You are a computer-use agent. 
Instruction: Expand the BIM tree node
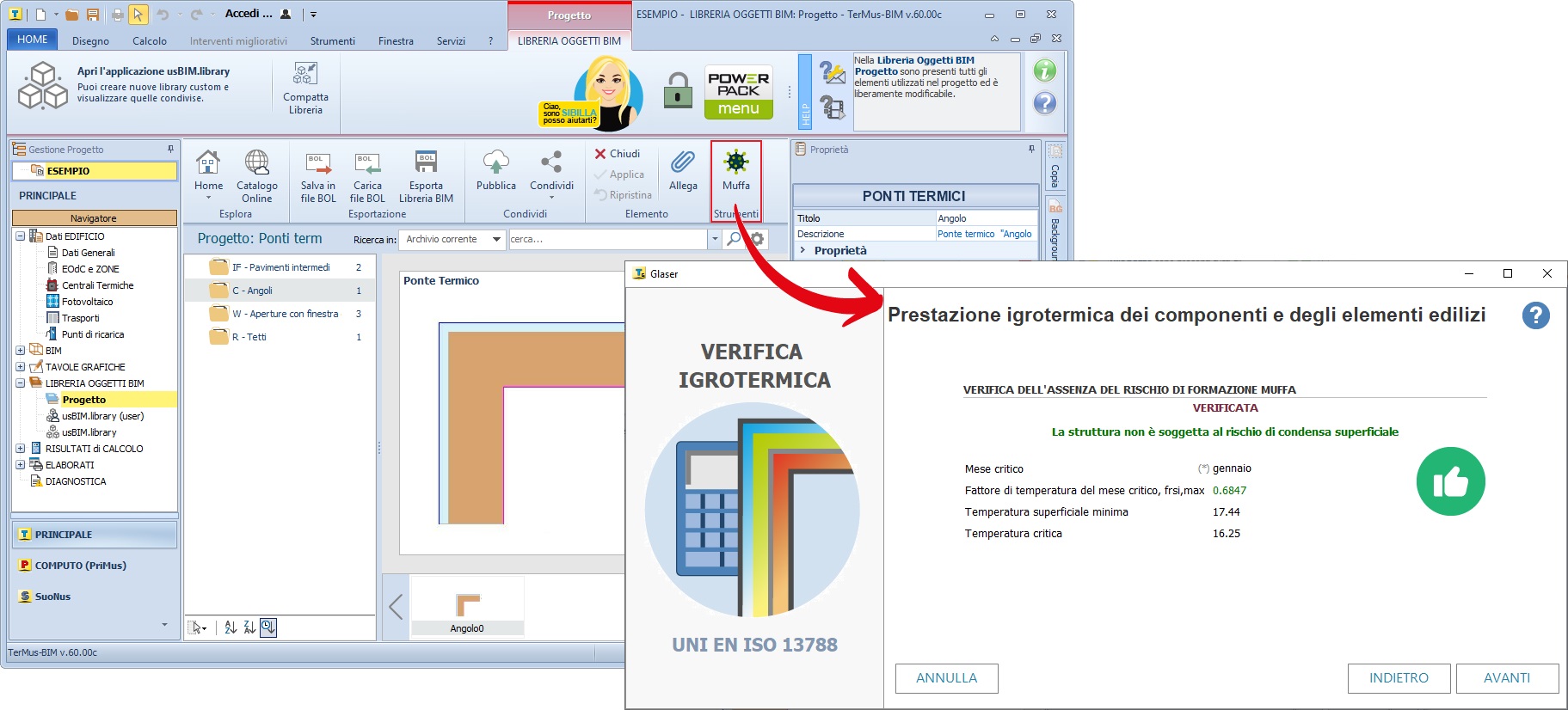click(x=20, y=351)
